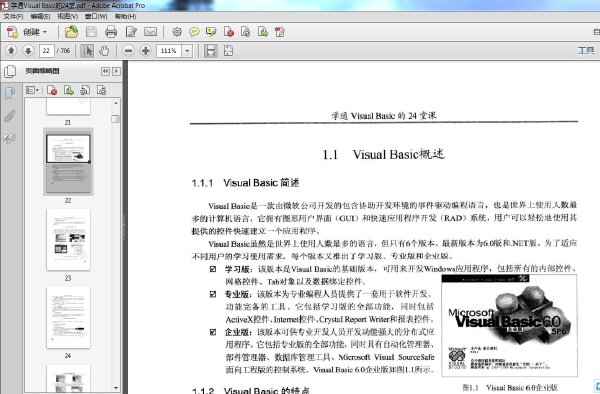Print the document using printer icon
The width and height of the screenshot is (600, 394).
111,32
